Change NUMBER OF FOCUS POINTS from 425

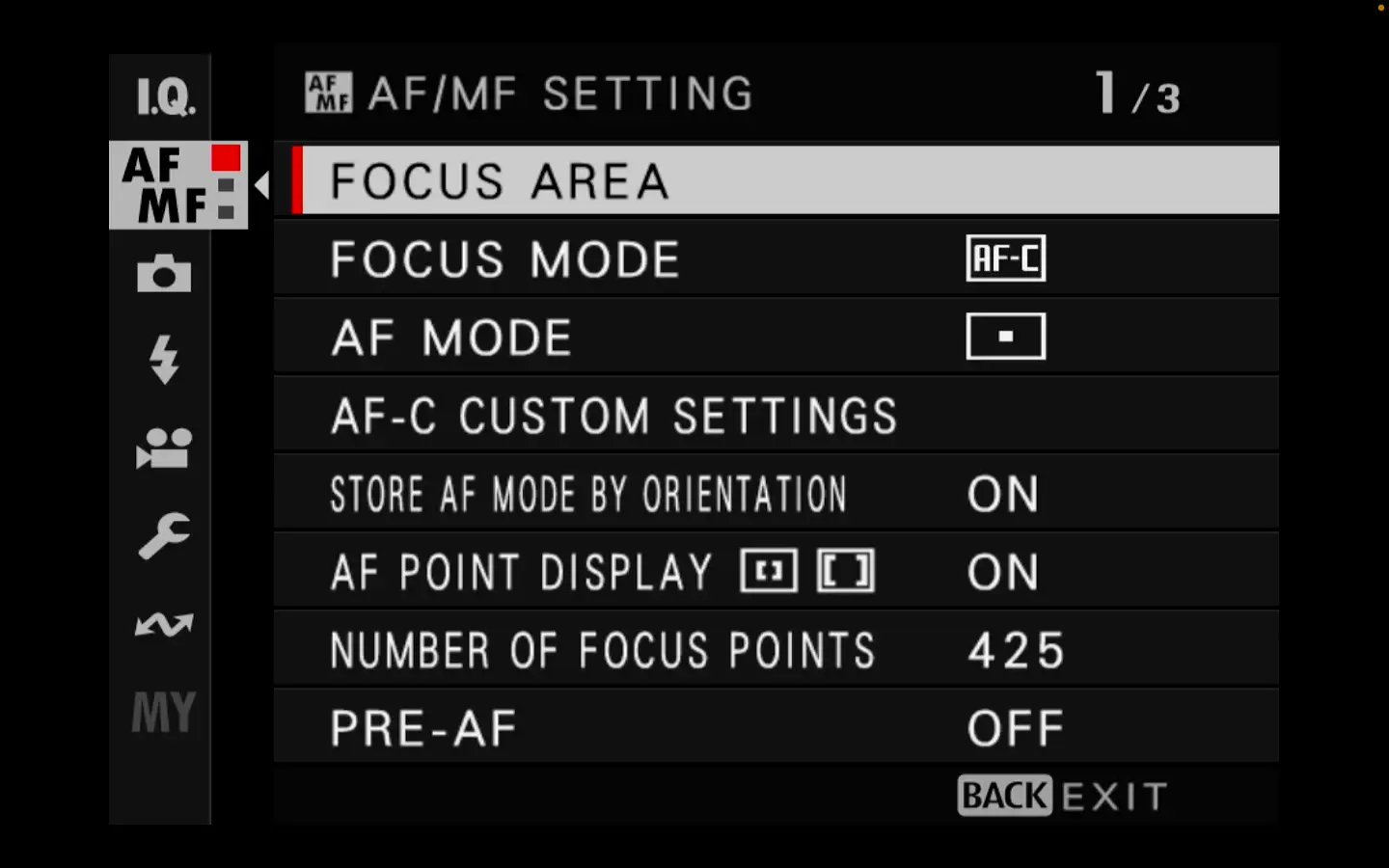1015,649
